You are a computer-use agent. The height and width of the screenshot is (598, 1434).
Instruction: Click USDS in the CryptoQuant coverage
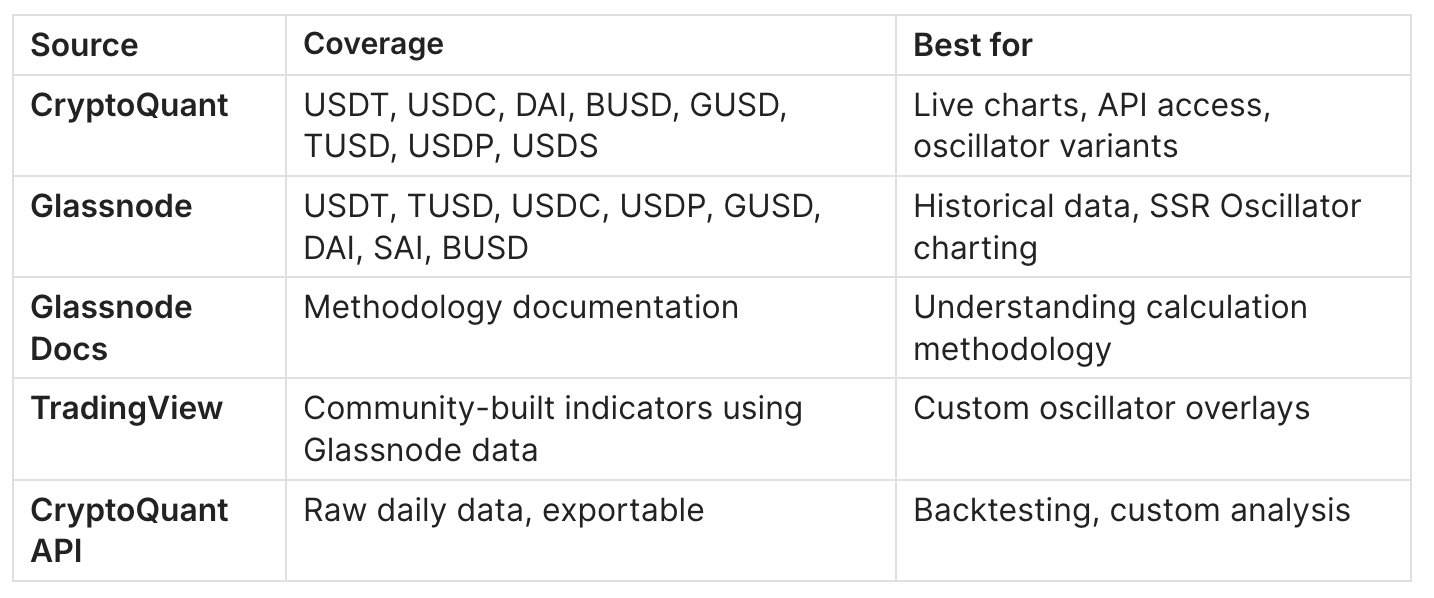point(555,146)
